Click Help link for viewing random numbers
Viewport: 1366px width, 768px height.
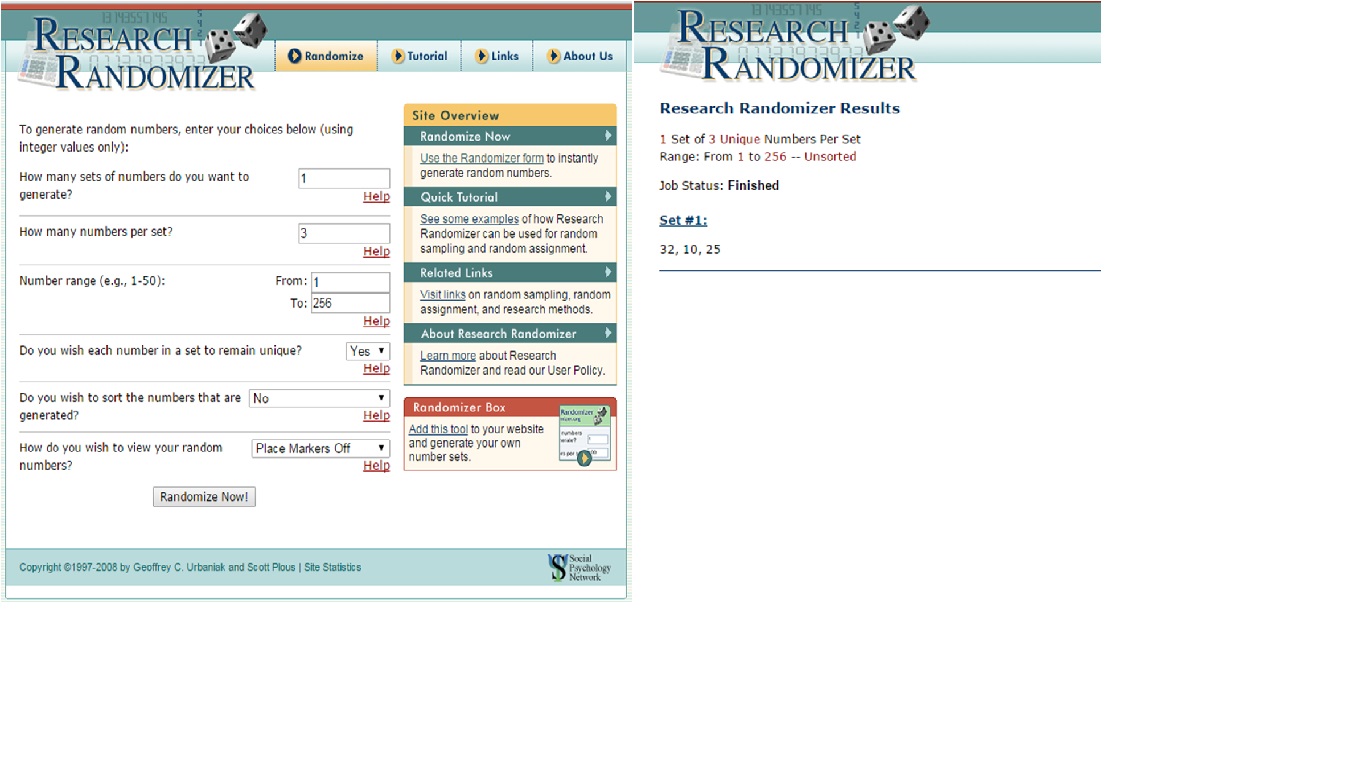(x=376, y=466)
